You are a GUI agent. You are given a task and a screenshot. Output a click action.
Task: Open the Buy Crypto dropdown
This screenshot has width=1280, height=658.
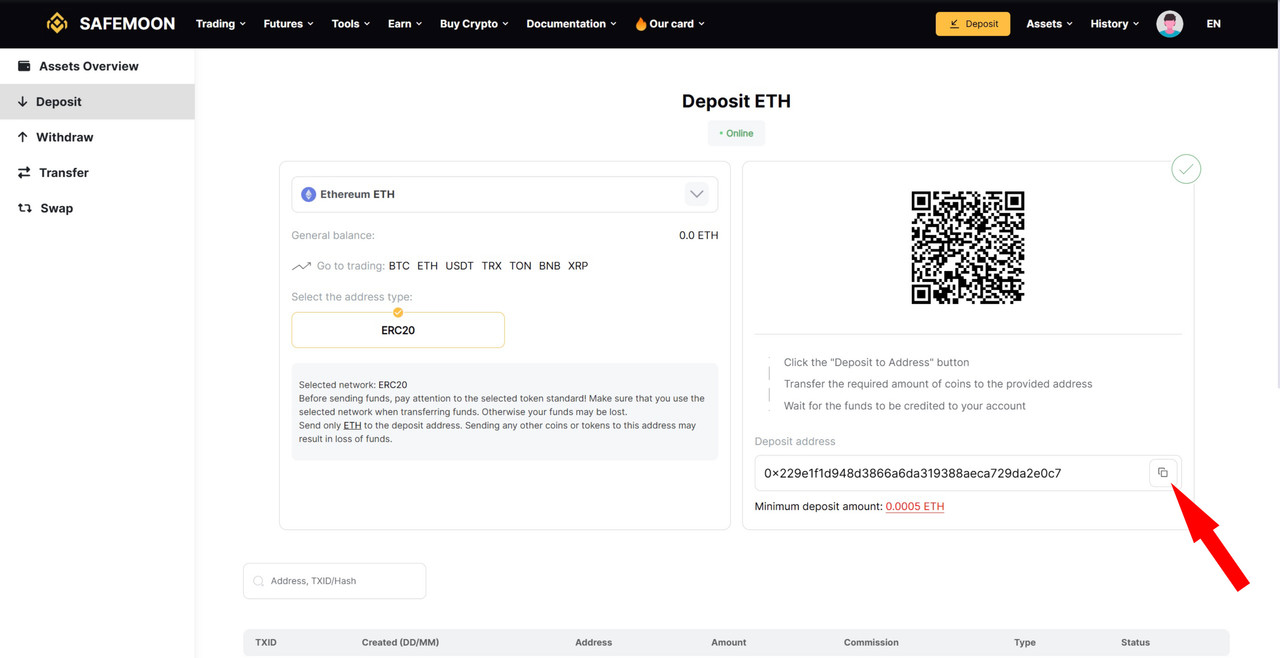click(474, 24)
